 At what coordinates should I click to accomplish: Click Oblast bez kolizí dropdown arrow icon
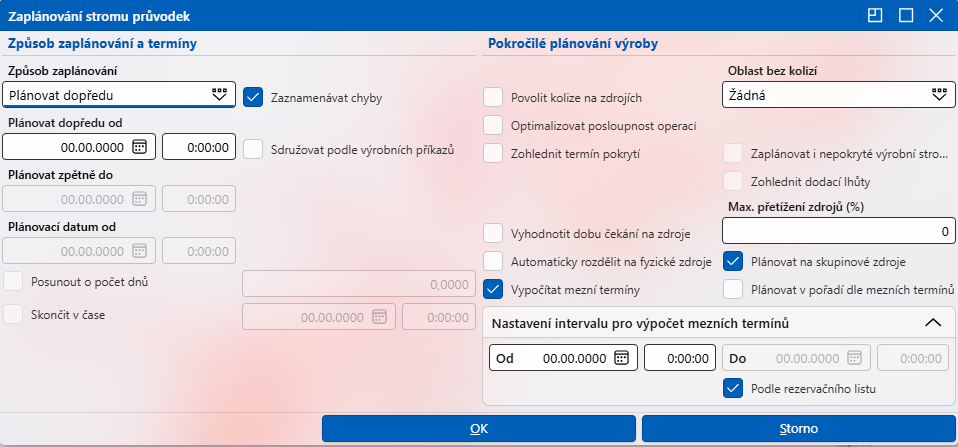click(939, 95)
